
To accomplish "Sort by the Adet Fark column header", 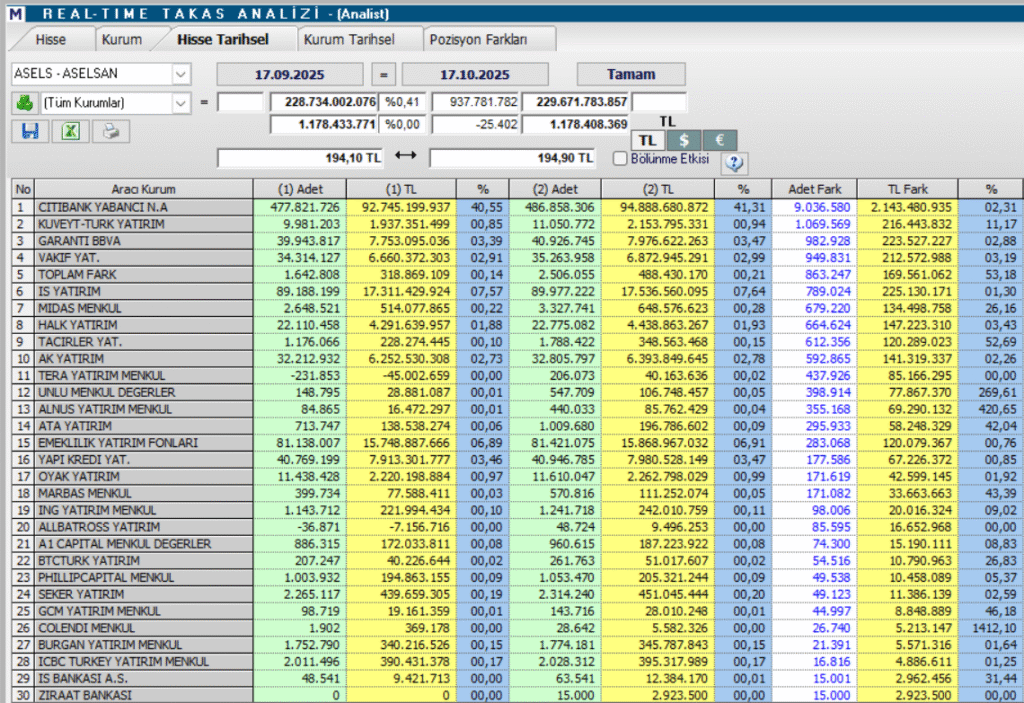I will (814, 189).
